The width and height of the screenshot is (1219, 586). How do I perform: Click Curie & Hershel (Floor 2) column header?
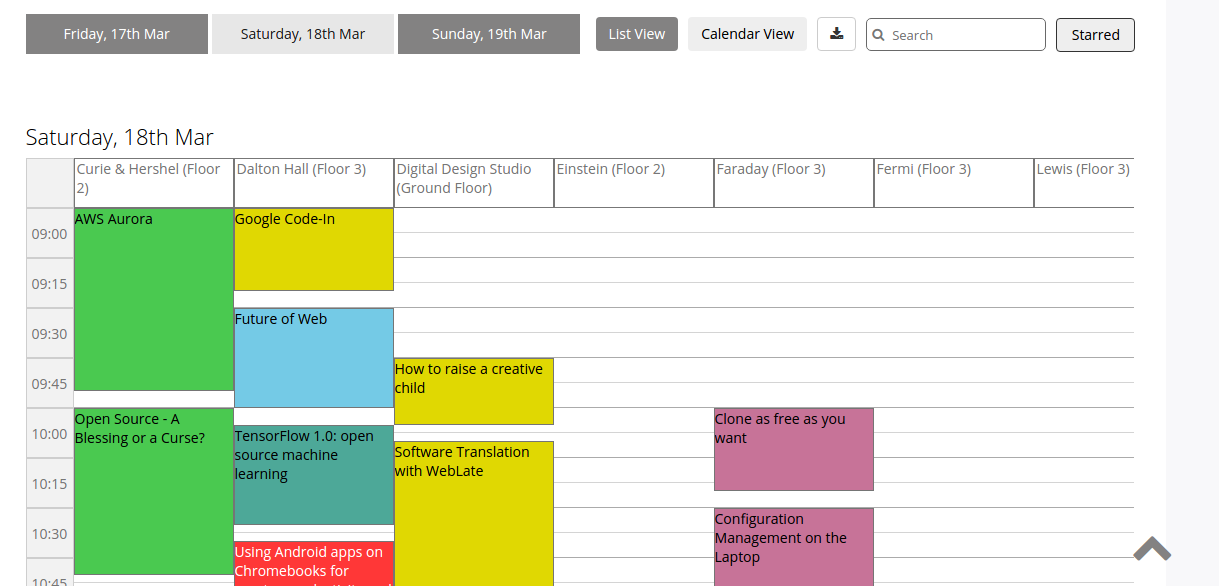tap(154, 183)
